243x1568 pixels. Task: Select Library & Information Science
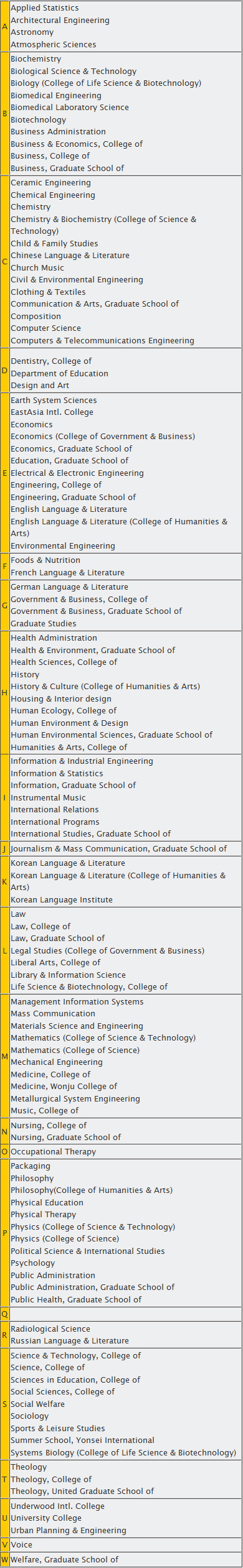[68, 975]
